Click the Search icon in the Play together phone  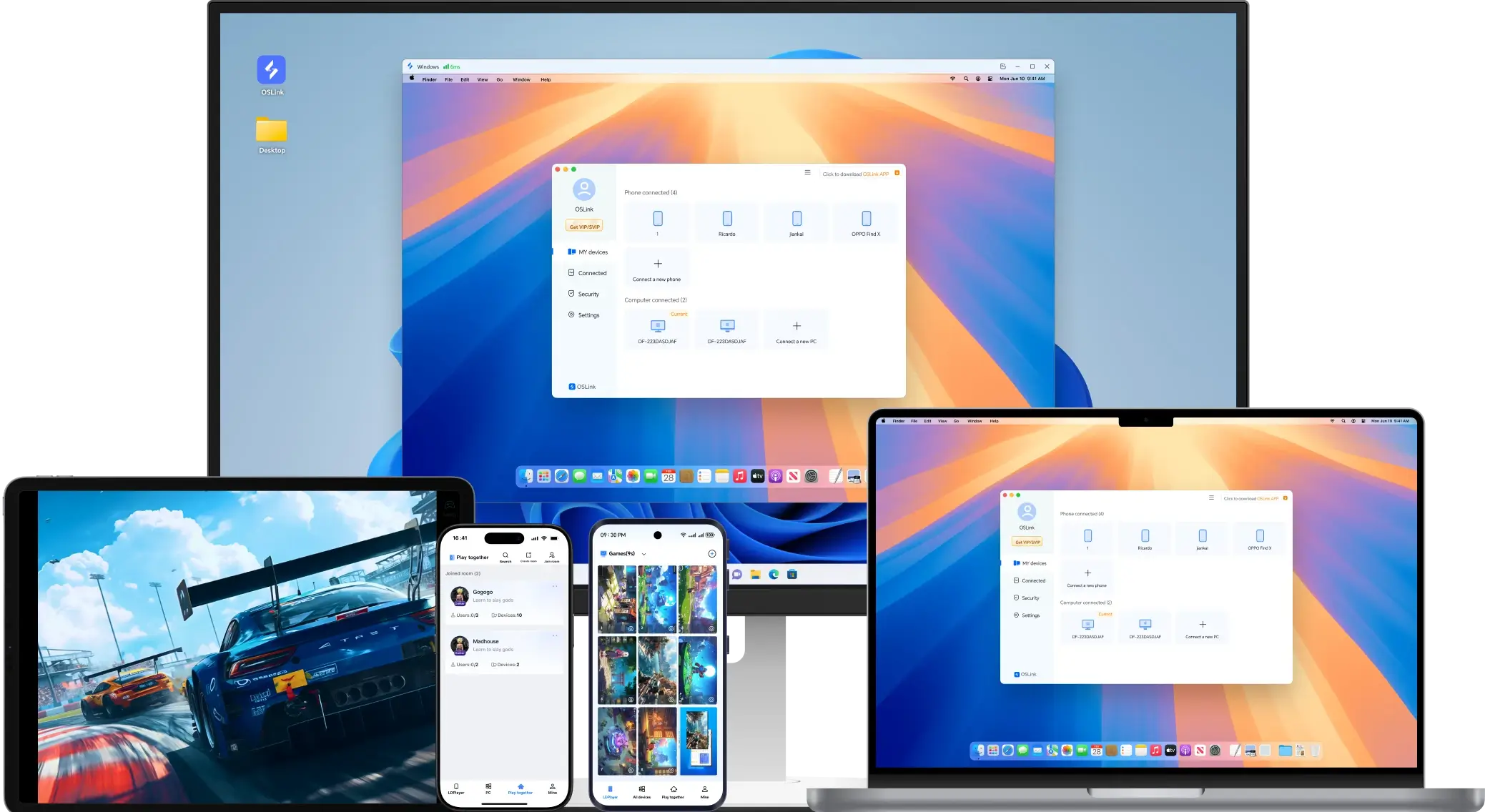[505, 556]
